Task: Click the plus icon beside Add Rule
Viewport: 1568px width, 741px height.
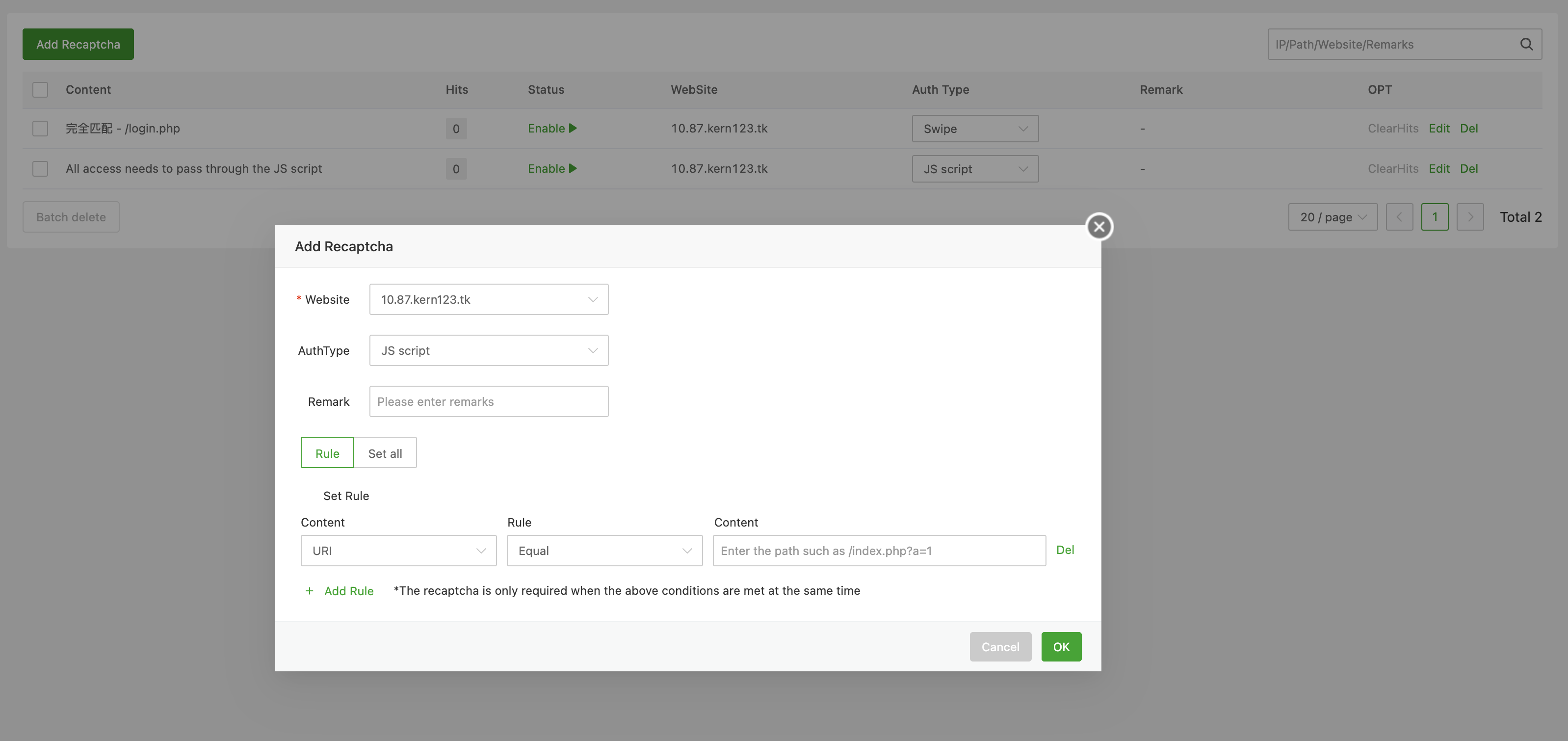Action: coord(309,591)
